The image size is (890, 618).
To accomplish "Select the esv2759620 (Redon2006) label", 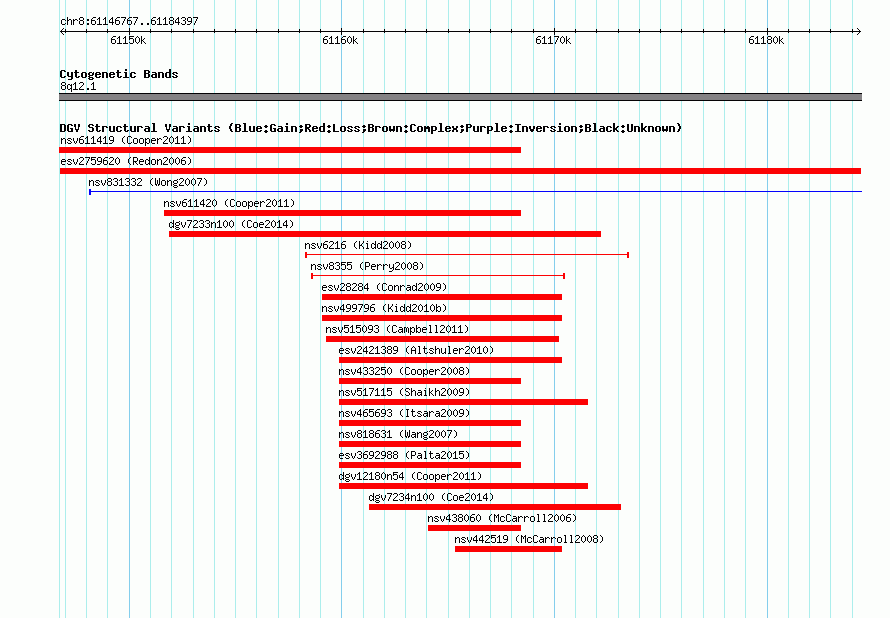I will (x=126, y=161).
